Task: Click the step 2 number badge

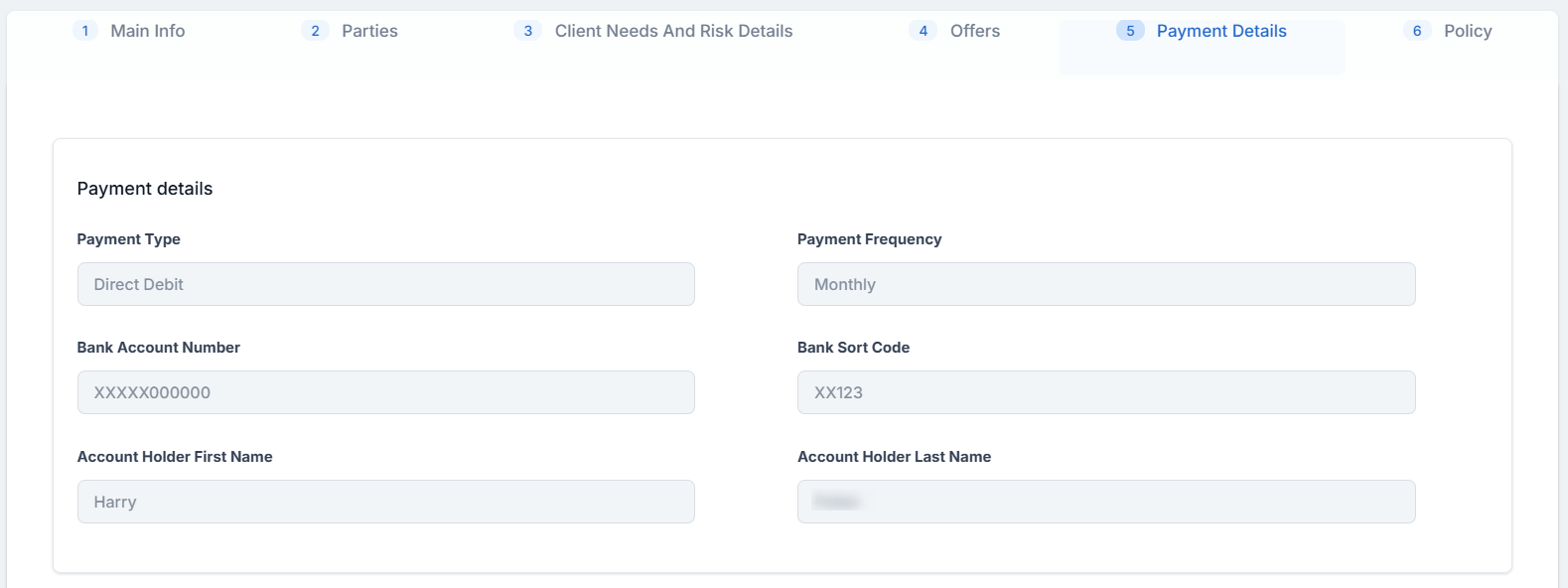Action: point(315,31)
